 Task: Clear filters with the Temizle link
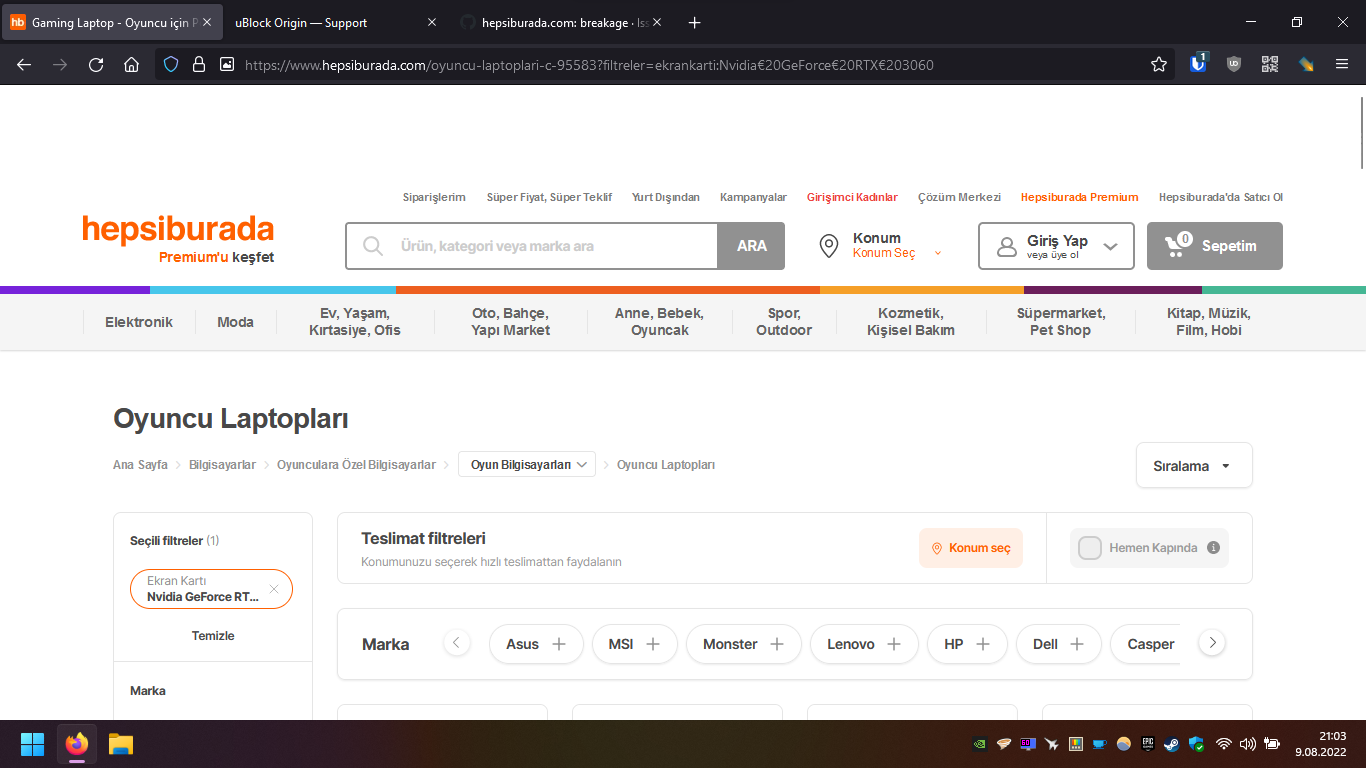click(x=212, y=635)
